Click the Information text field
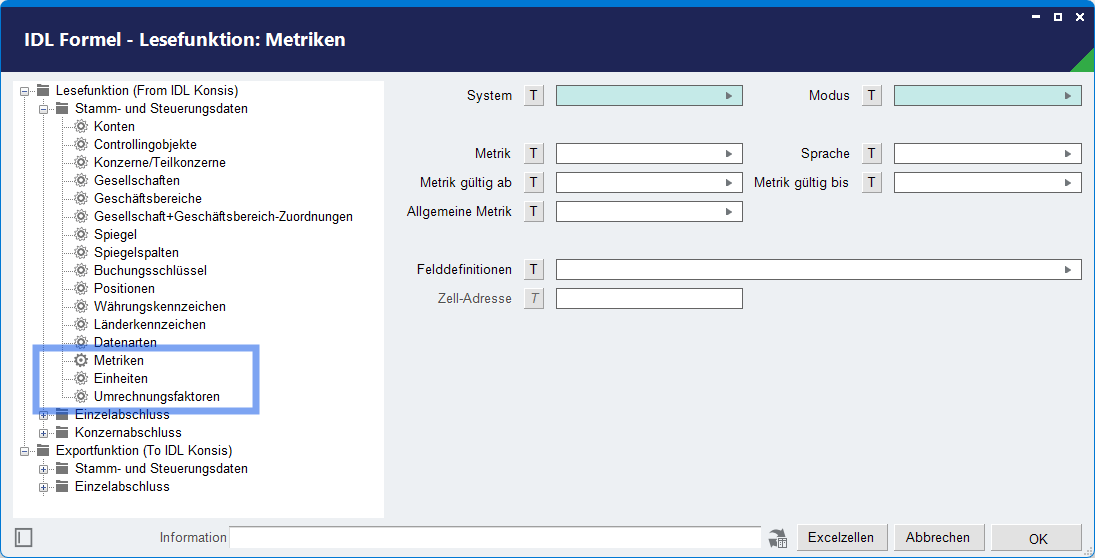Image resolution: width=1095 pixels, height=558 pixels. 495,538
